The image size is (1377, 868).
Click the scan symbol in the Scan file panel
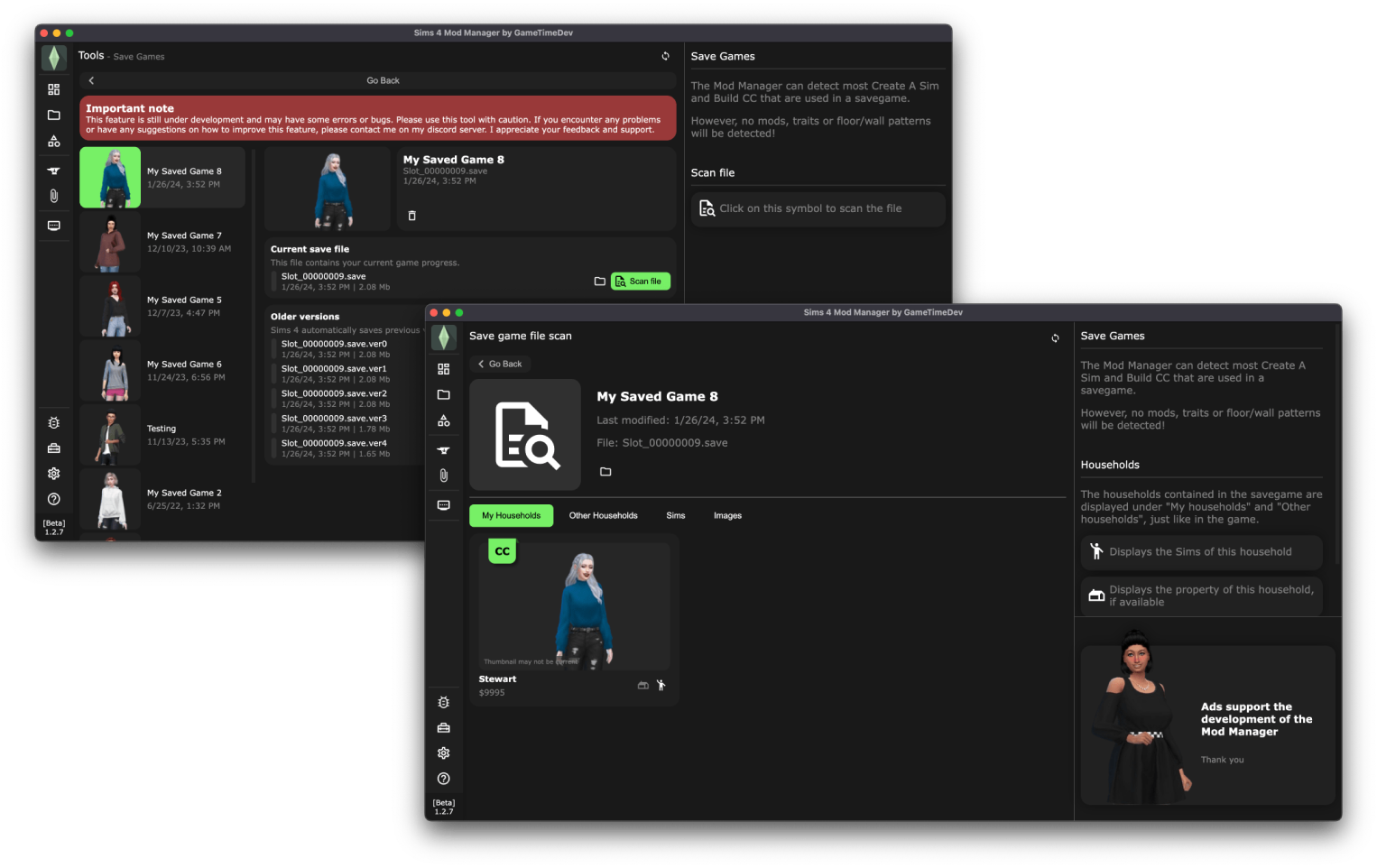click(x=707, y=208)
